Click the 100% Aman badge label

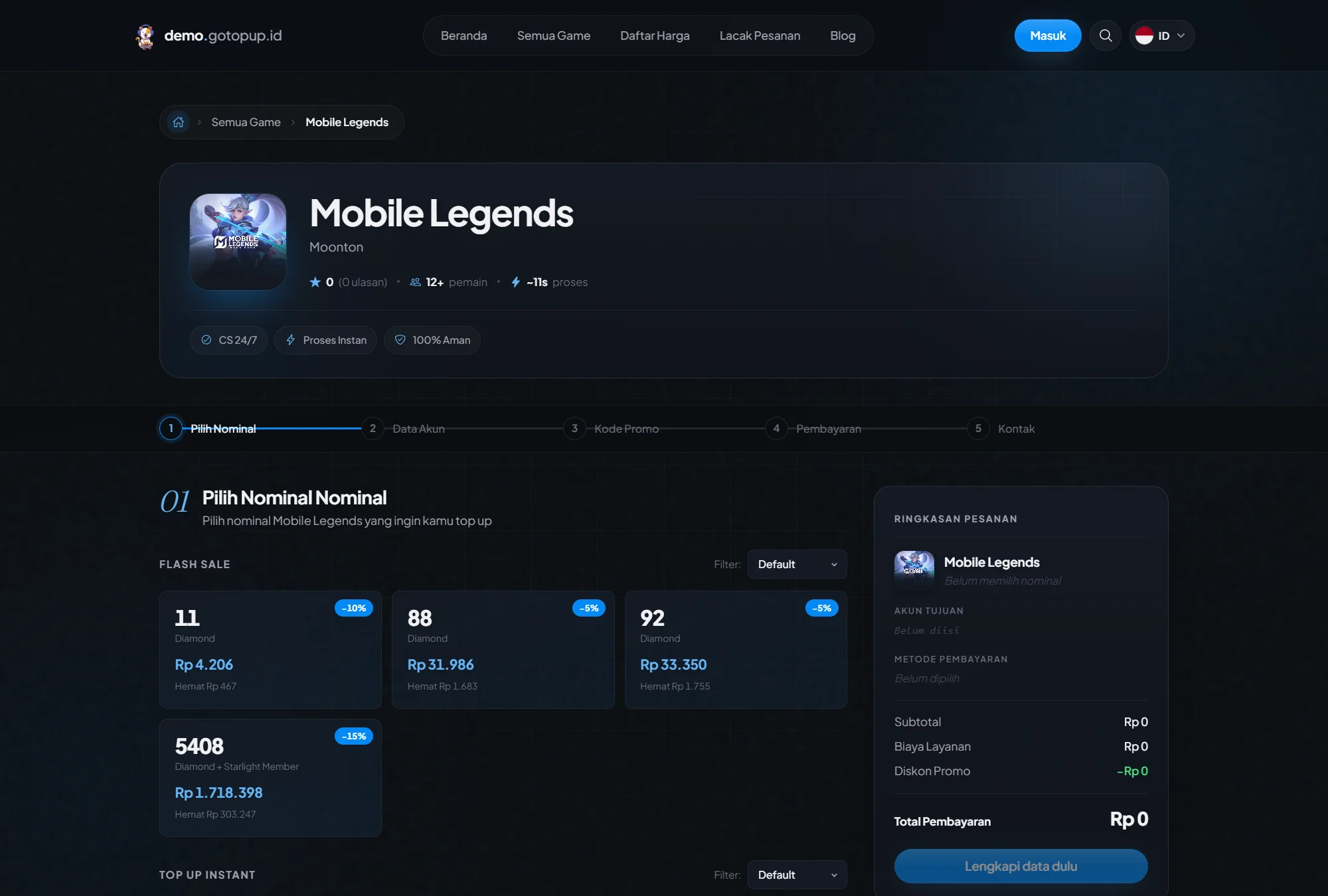(442, 340)
